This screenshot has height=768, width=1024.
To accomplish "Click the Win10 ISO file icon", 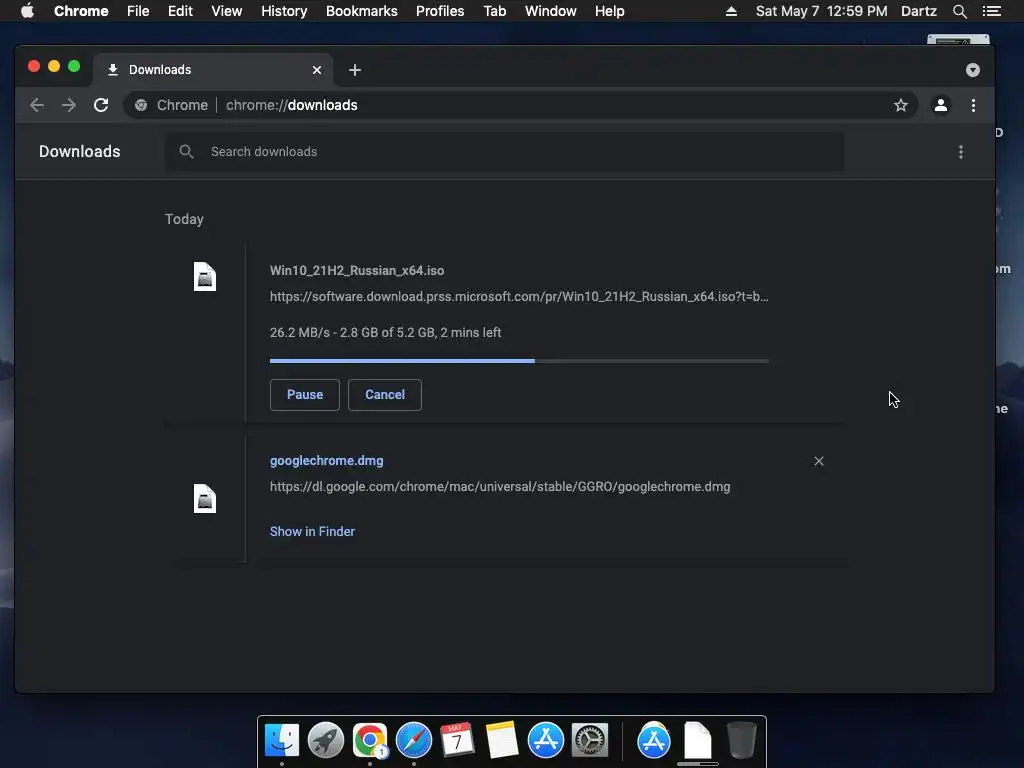I will tap(204, 276).
